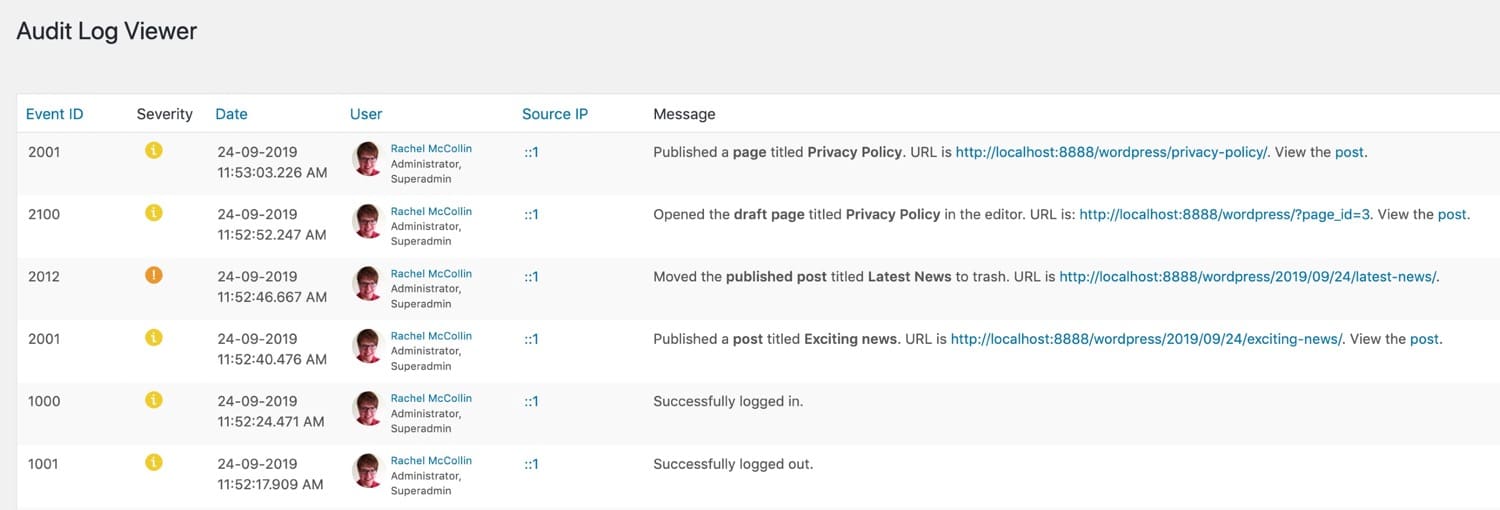Screen dimensions: 1500x510
Task: Click severity icon for Exciting news event
Action: [153, 337]
